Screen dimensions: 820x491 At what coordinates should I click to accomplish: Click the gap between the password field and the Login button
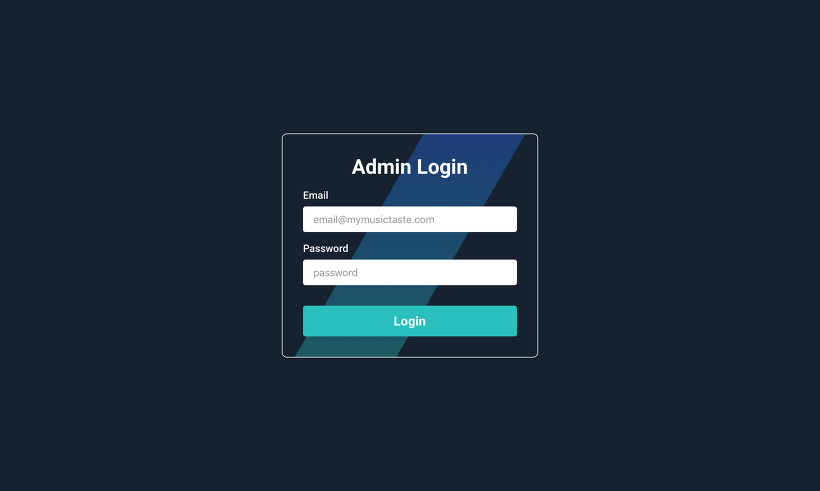click(x=409, y=295)
